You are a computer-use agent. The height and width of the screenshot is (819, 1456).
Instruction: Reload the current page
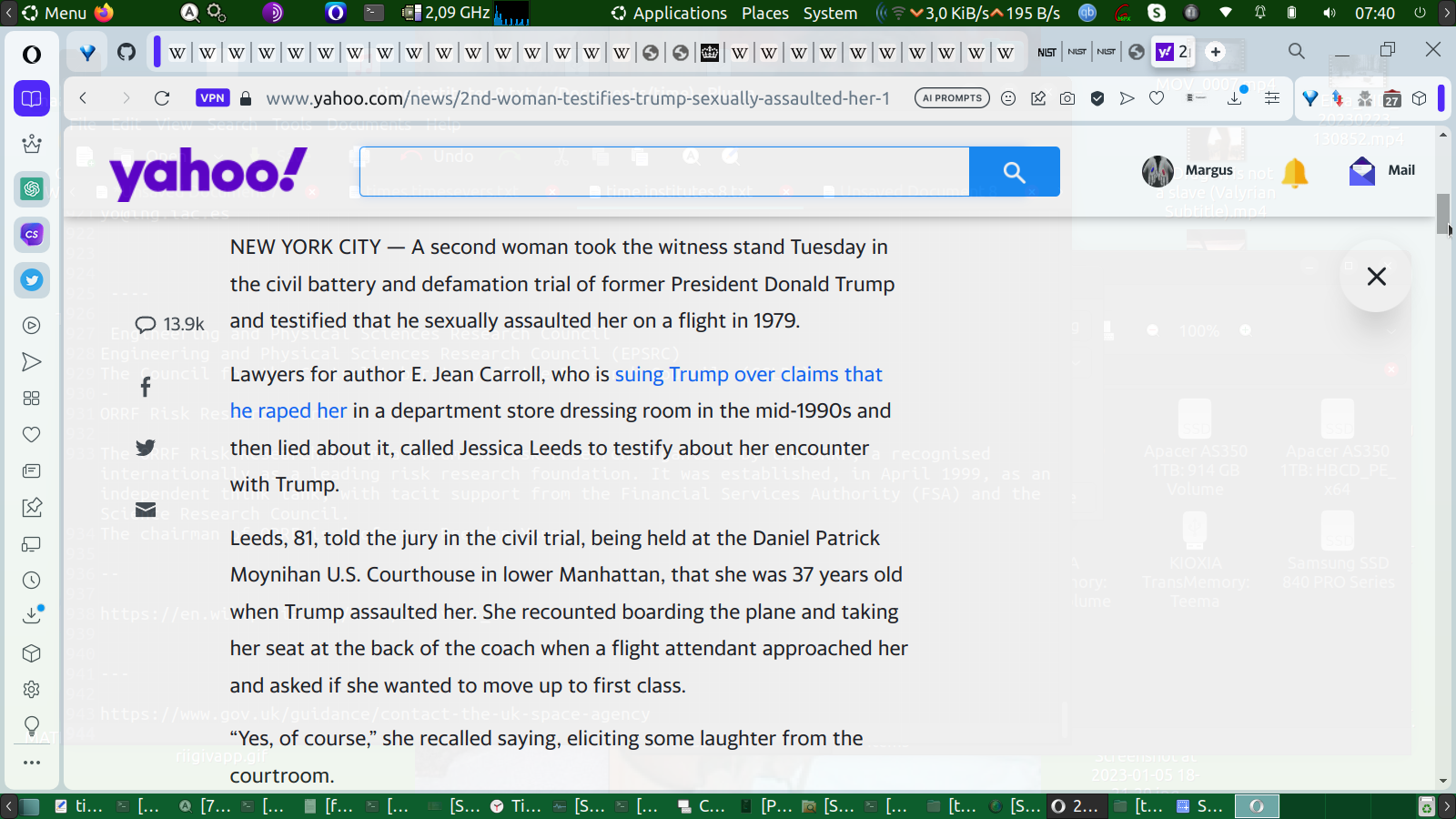162,98
